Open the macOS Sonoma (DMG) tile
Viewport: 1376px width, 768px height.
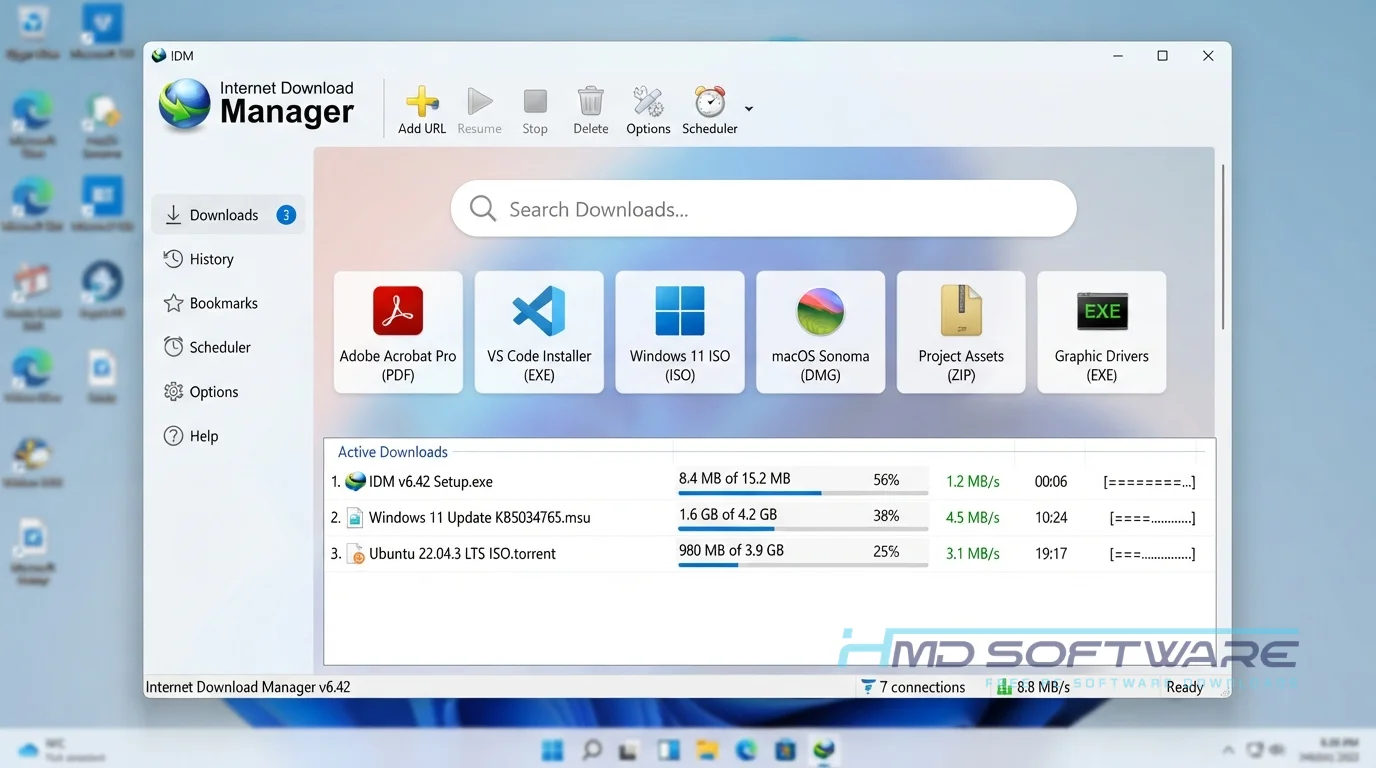click(x=820, y=332)
